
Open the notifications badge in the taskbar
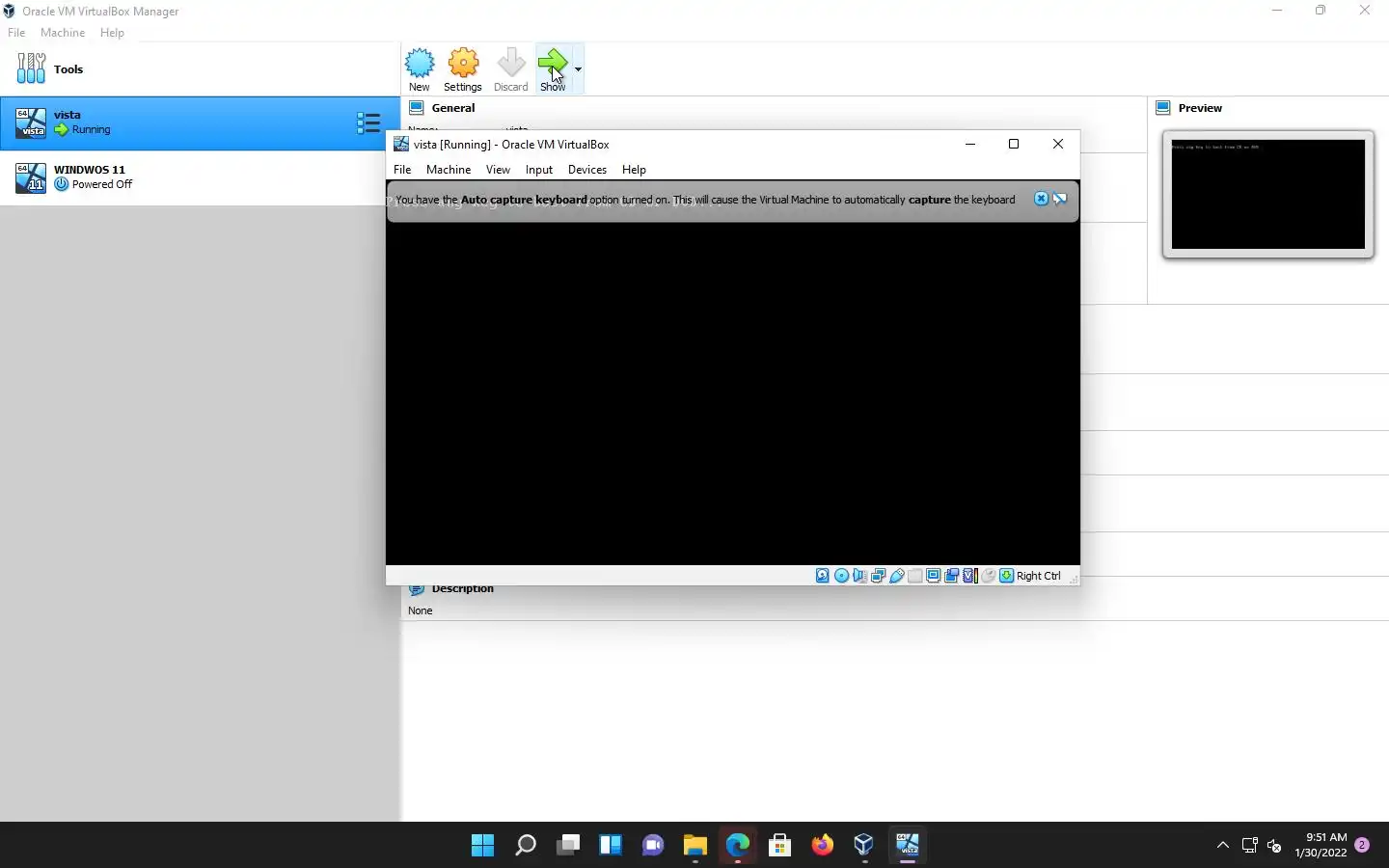[1362, 845]
